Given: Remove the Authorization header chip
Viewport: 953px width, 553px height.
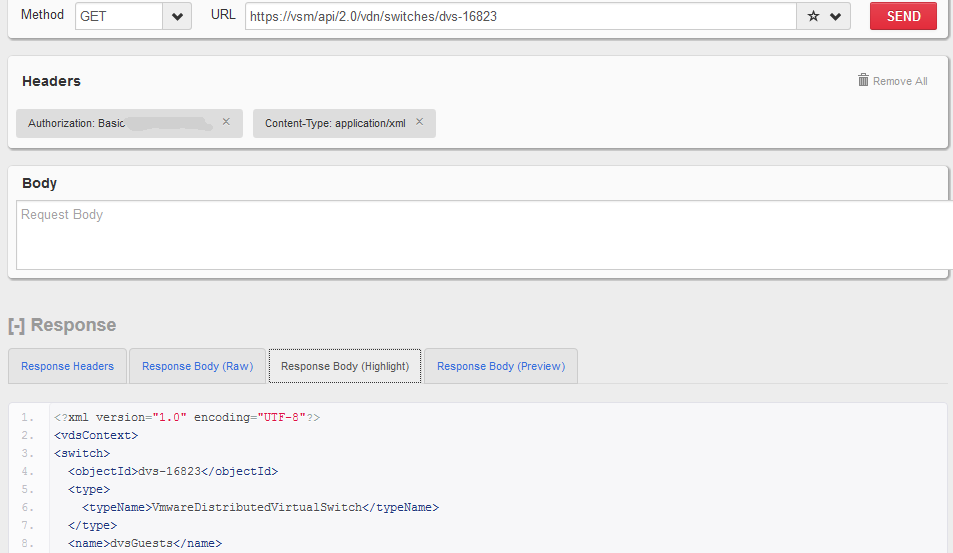Looking at the screenshot, I should coord(226,122).
